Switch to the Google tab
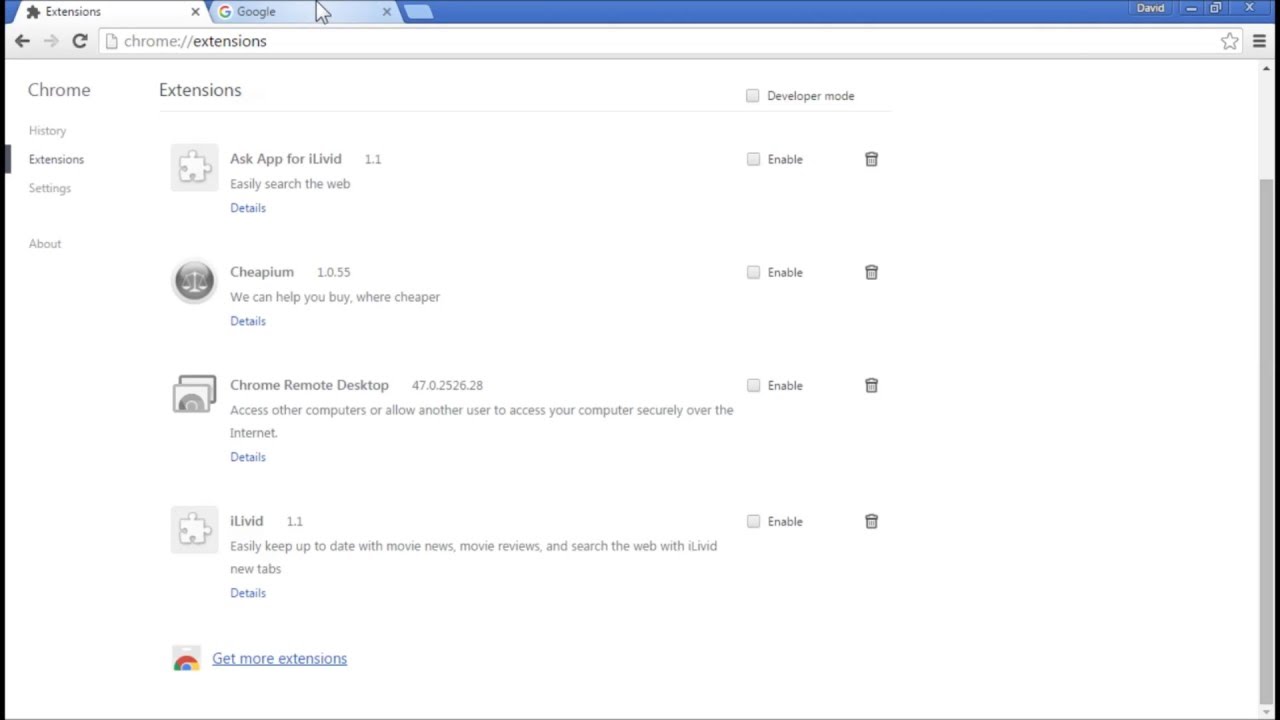The image size is (1280, 720). tap(298, 12)
